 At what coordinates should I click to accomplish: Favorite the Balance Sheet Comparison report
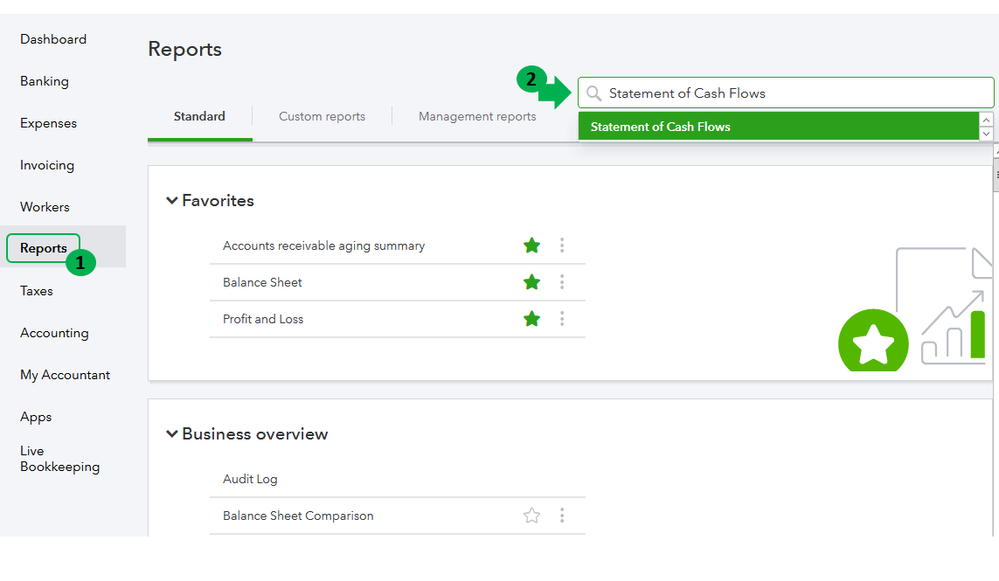[x=532, y=516]
